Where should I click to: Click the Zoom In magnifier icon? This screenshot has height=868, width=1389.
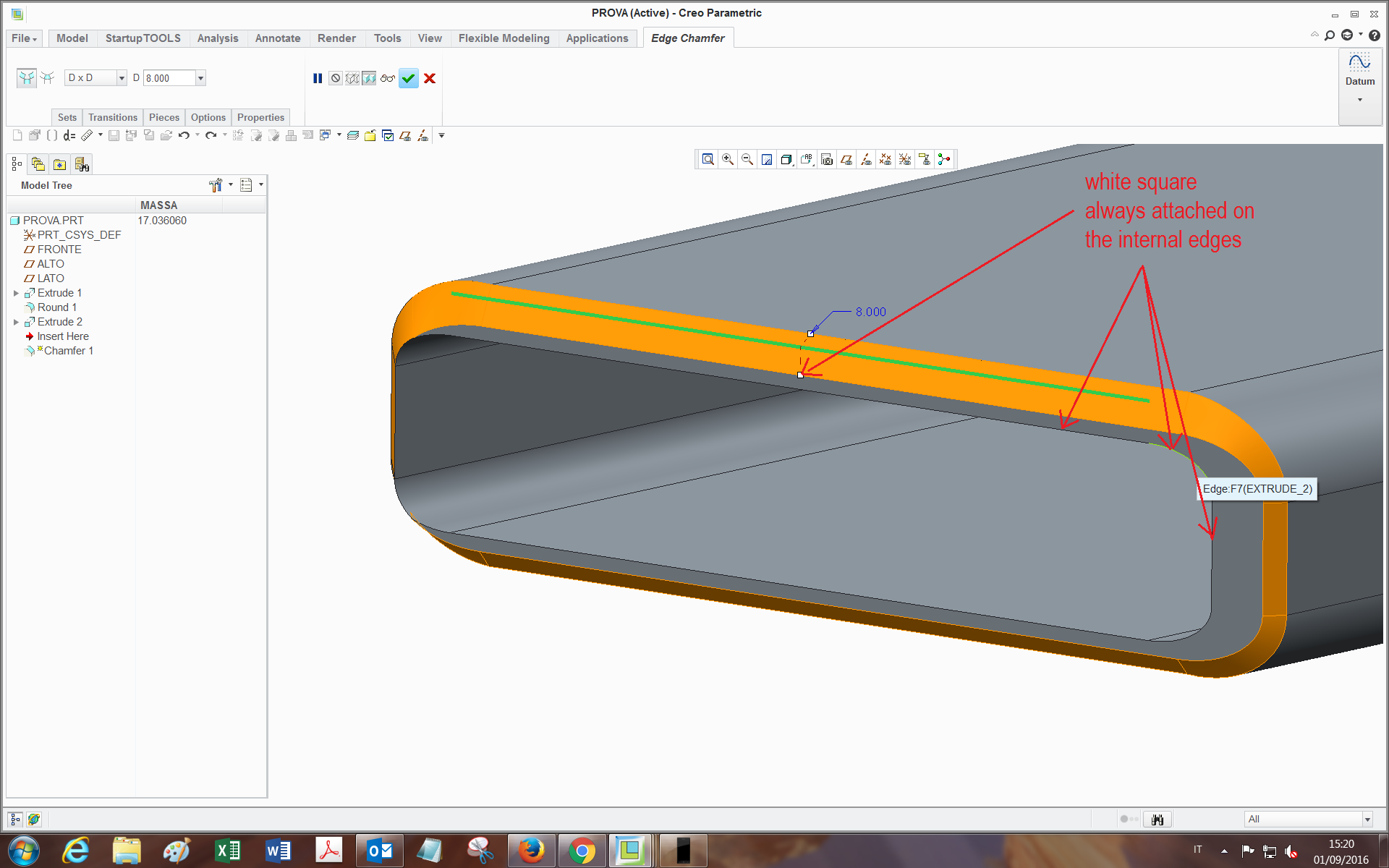(728, 159)
